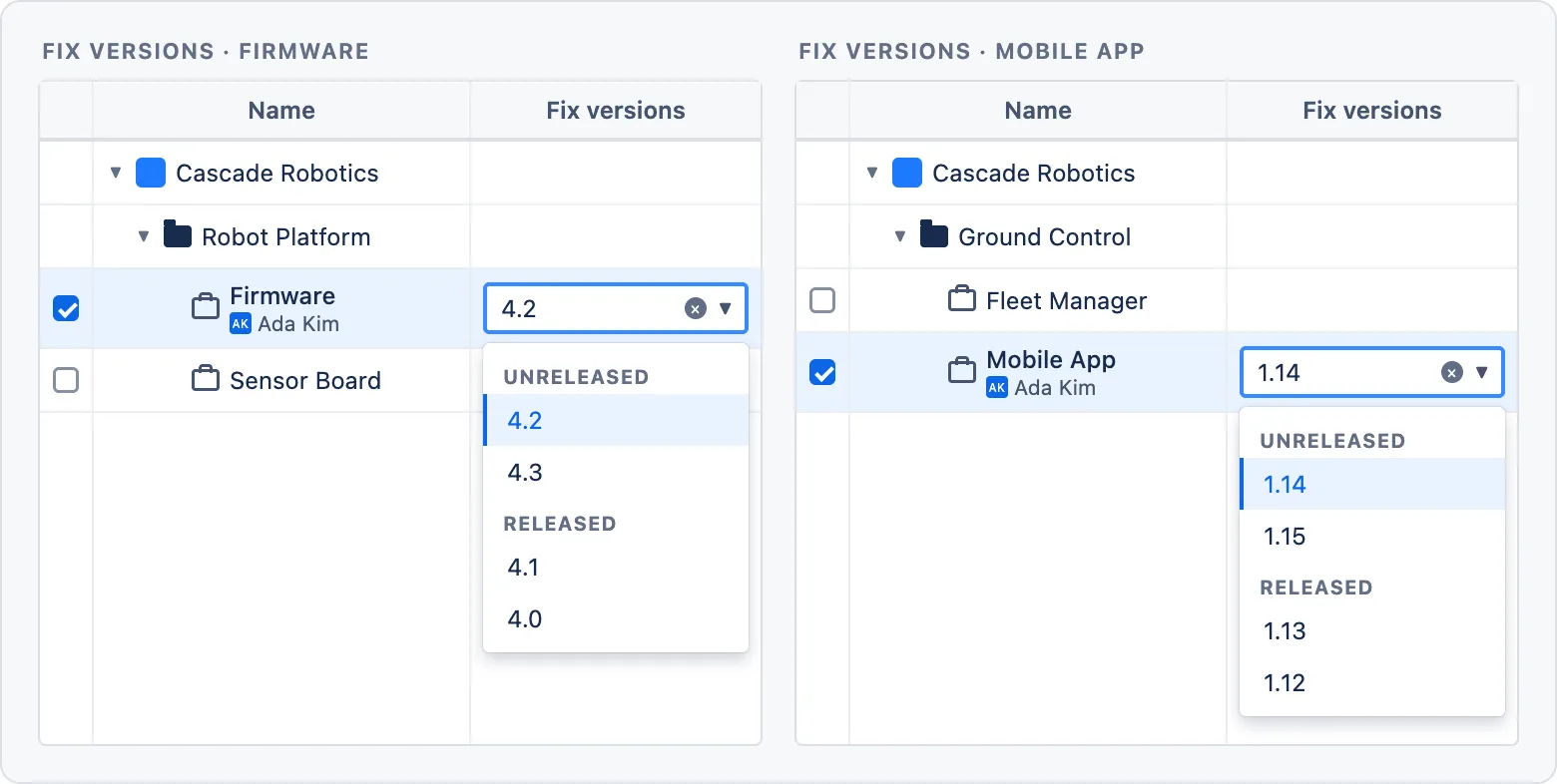Select version 1.15 option
The width and height of the screenshot is (1557, 784).
tap(1372, 536)
